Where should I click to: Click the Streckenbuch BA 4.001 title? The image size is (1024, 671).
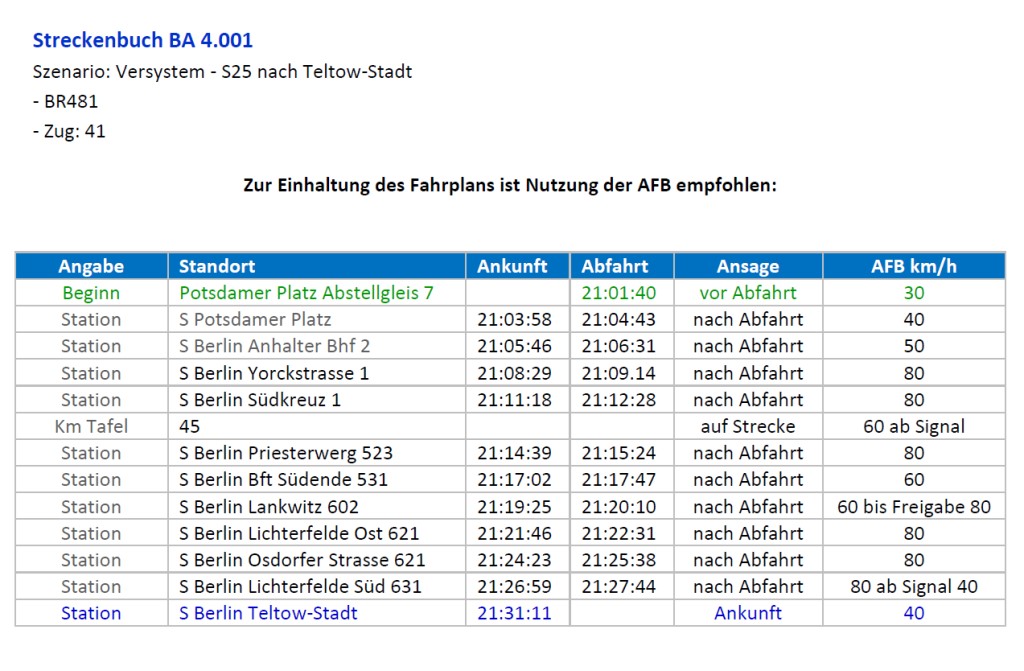143,41
